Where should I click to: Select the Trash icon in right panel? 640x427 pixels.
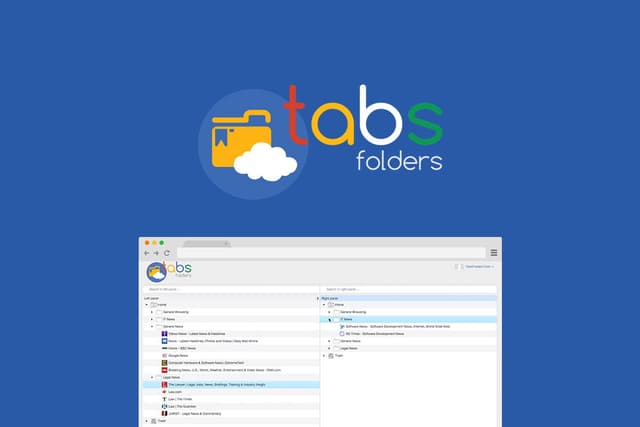click(x=331, y=356)
